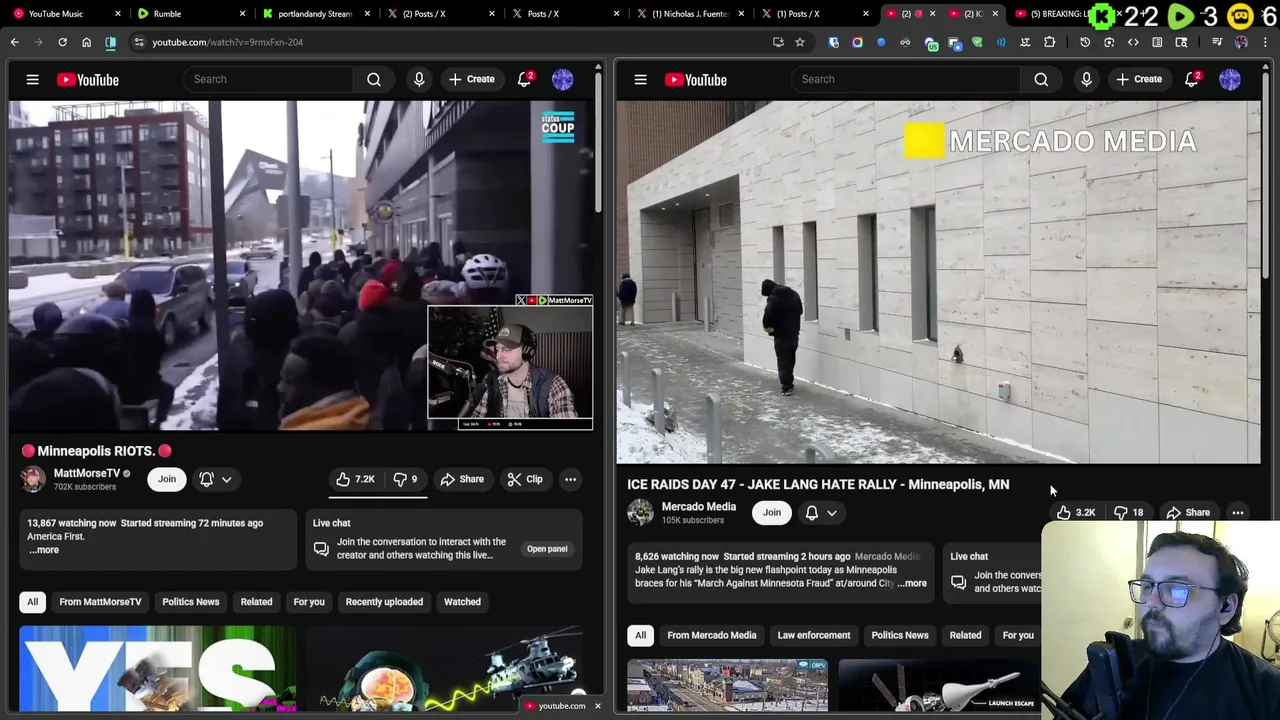Open the aerial city recommended thumbnail, right window
1280x720 pixels.
[727, 686]
